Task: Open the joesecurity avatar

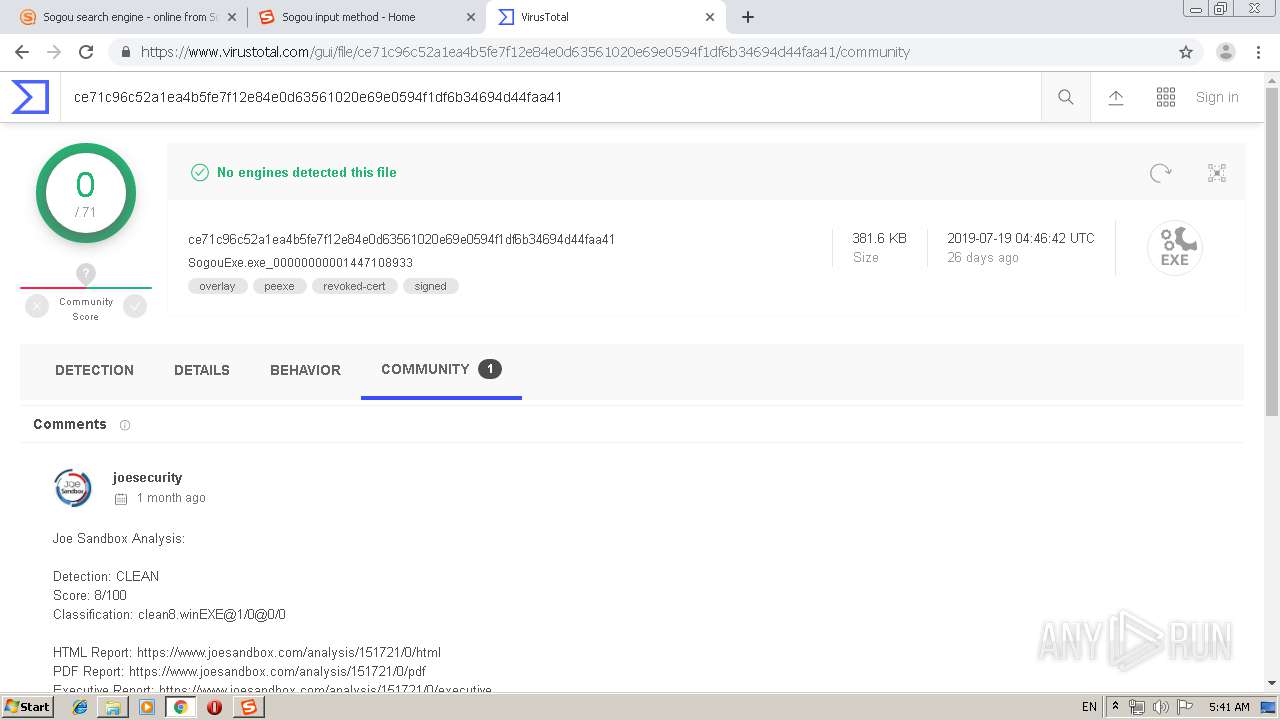Action: [72, 488]
